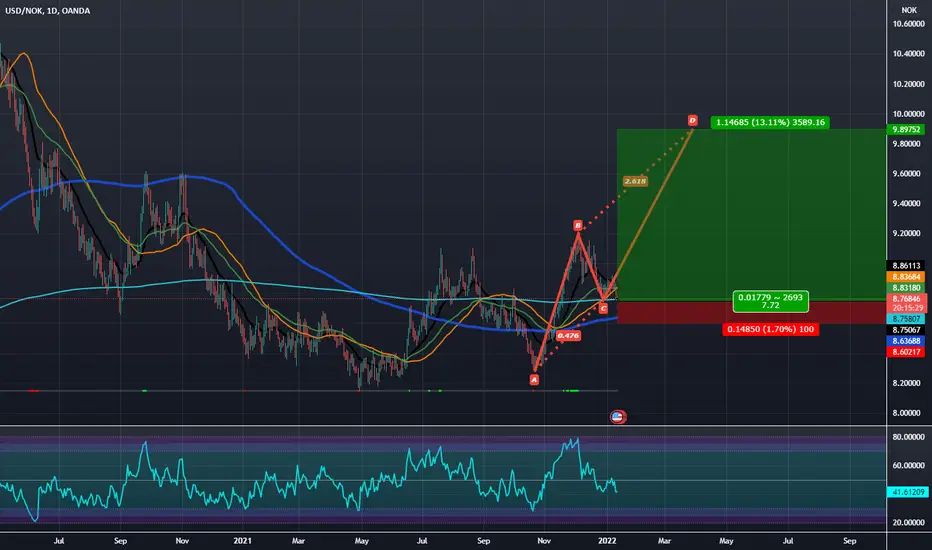Click the 10.00000 price axis level
This screenshot has height=550, width=932.
tap(909, 114)
